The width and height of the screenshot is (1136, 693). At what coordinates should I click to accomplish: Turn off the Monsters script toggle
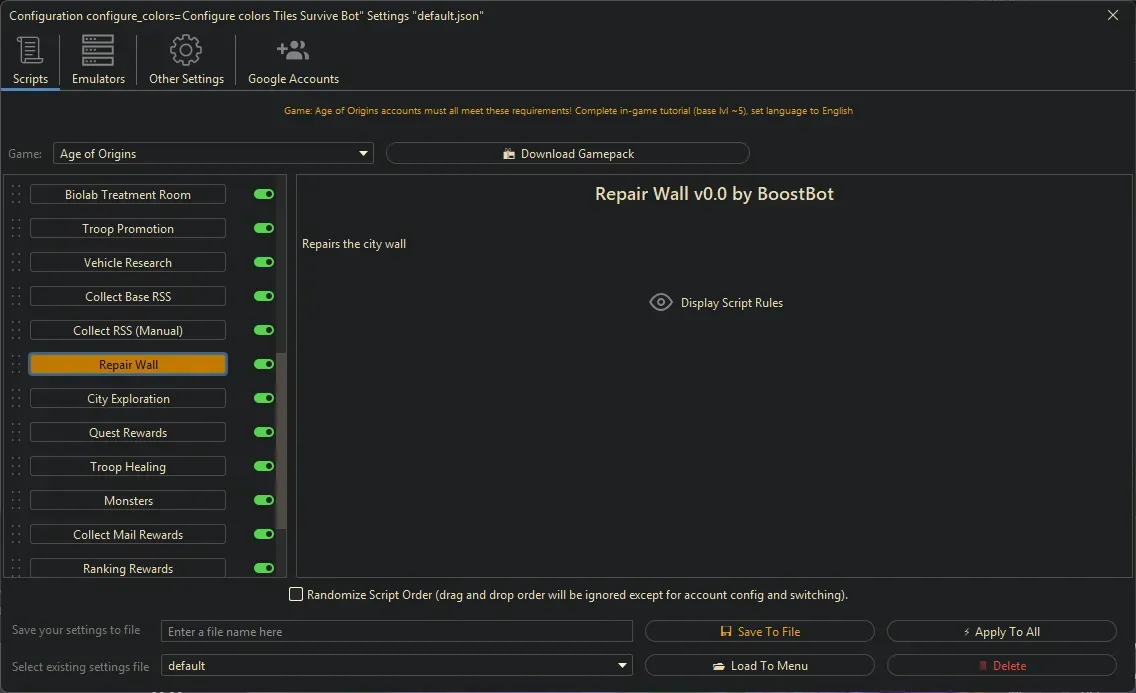[263, 500]
